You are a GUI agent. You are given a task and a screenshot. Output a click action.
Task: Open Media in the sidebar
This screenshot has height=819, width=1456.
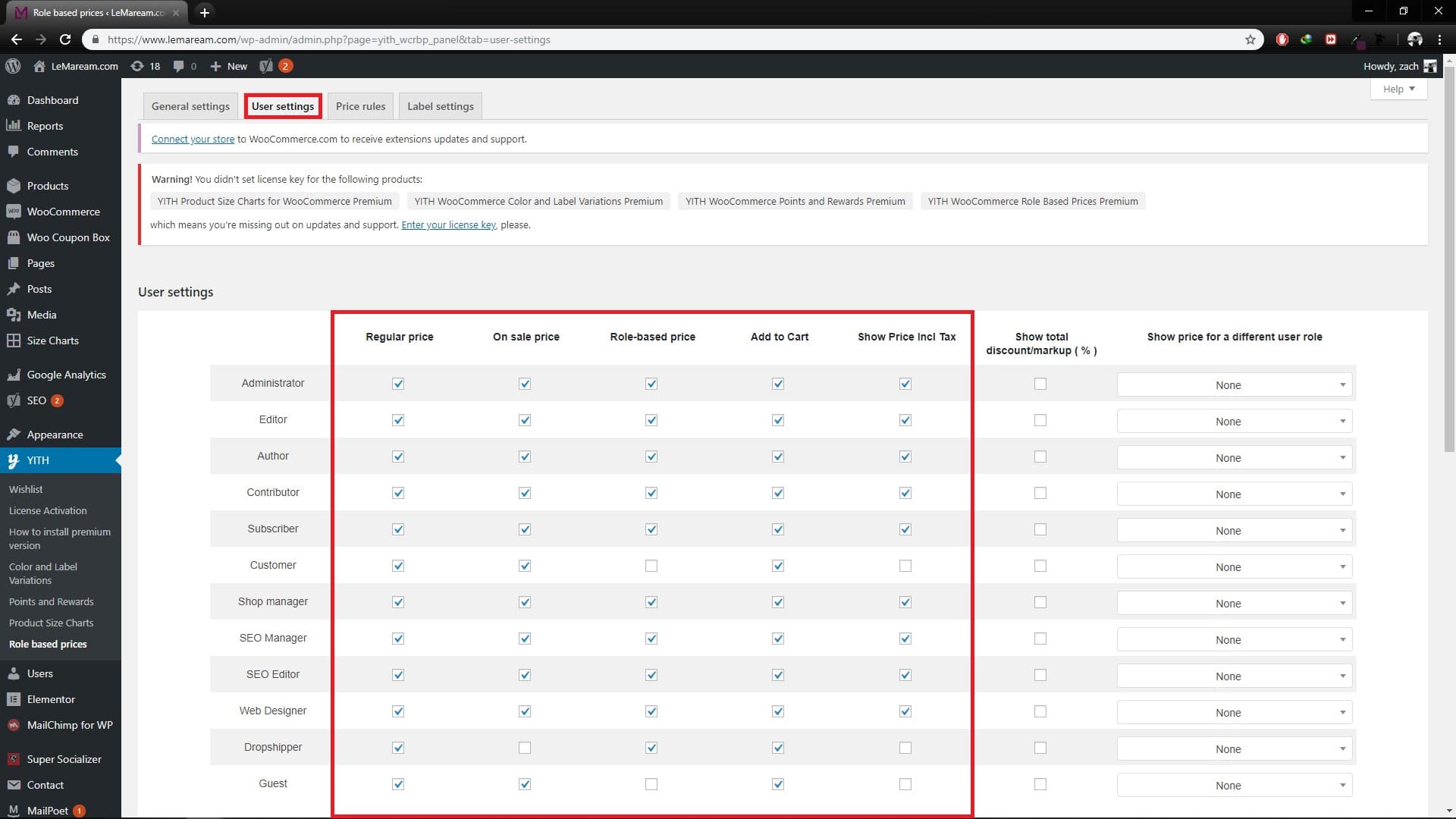[x=42, y=315]
